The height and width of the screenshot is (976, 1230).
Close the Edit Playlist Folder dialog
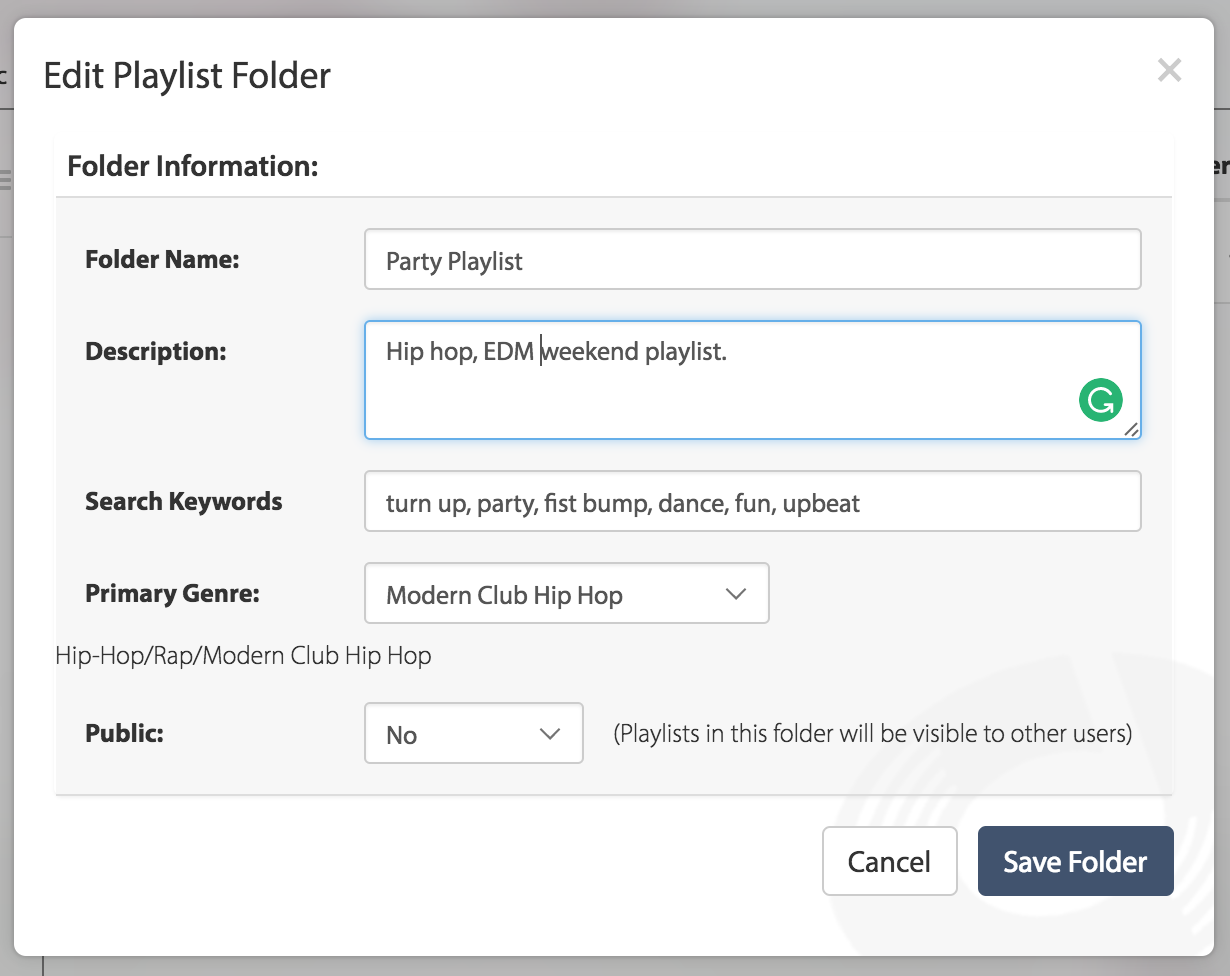click(x=1169, y=71)
